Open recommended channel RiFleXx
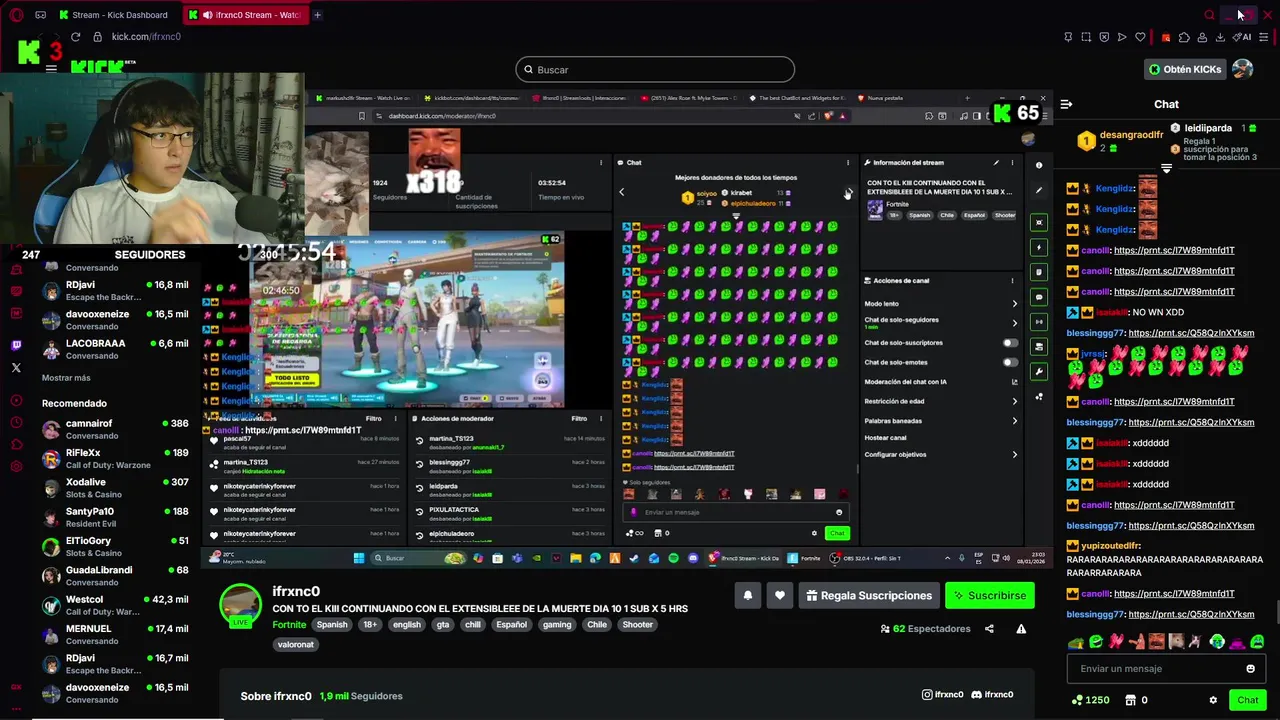 click(x=115, y=459)
